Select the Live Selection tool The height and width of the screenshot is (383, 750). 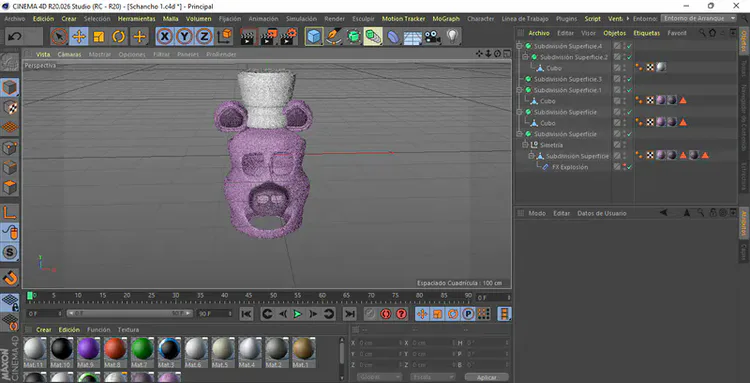pos(59,36)
